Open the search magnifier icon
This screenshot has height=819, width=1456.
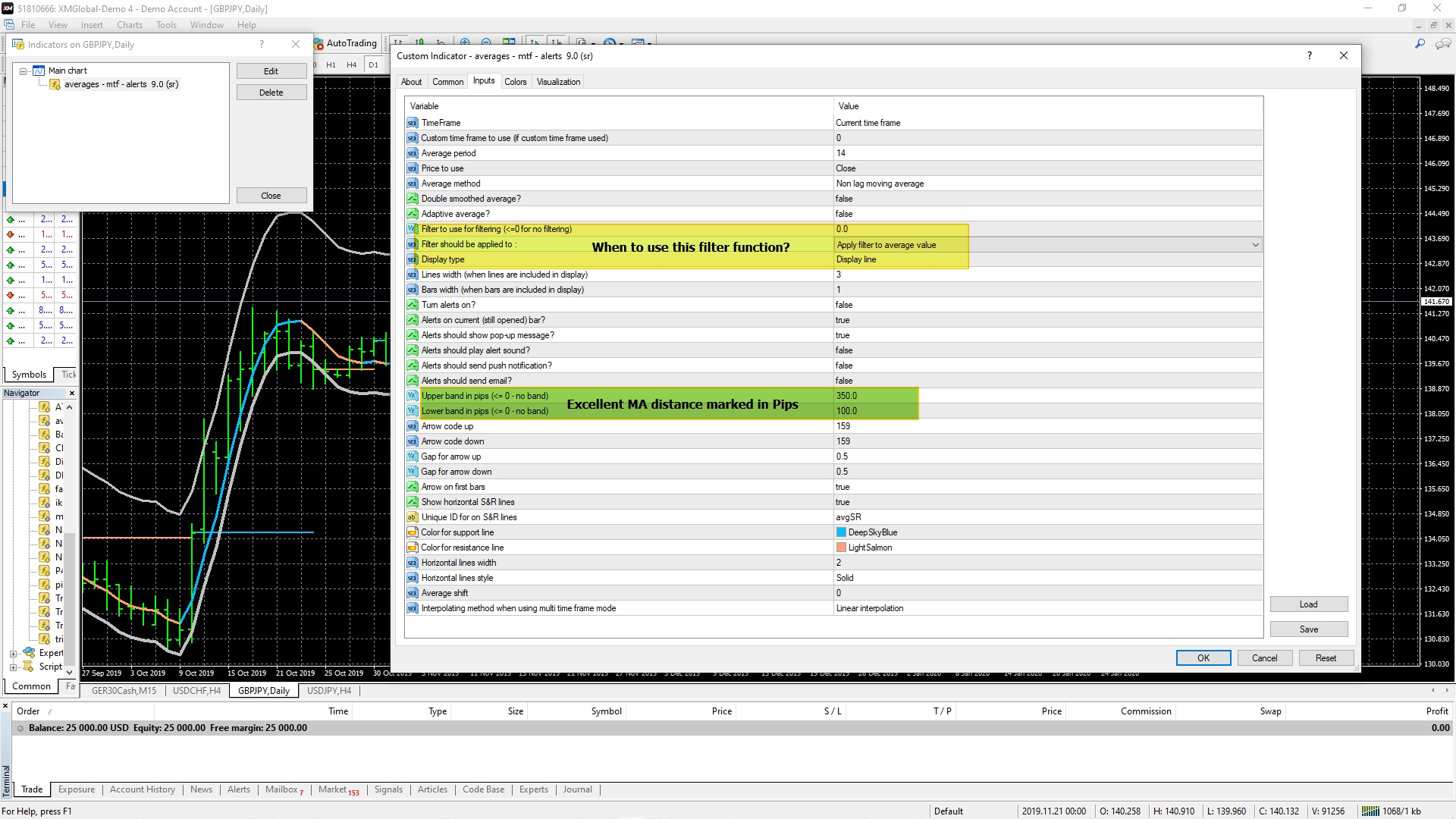click(x=1420, y=44)
